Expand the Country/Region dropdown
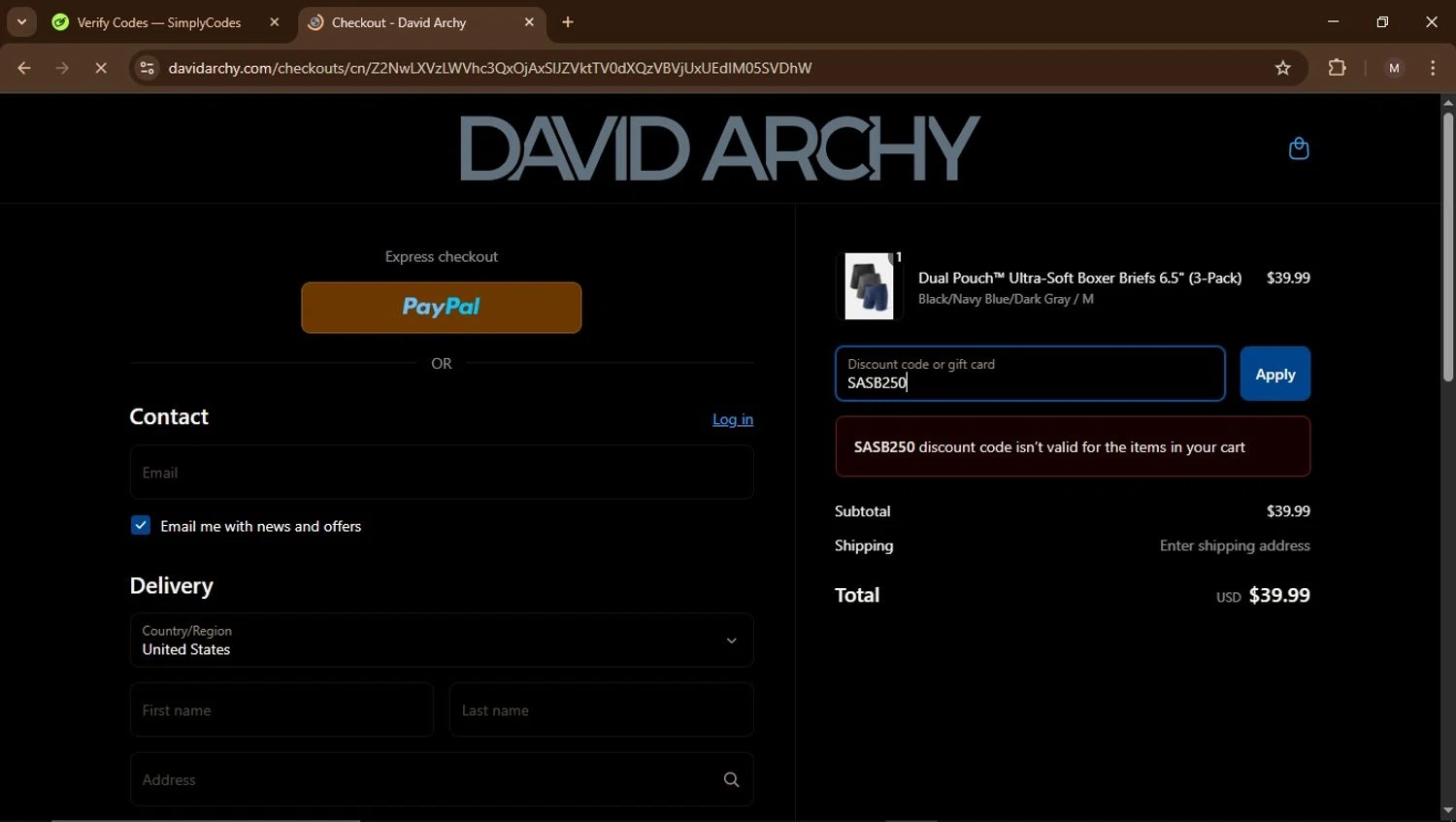1456x822 pixels. (442, 641)
